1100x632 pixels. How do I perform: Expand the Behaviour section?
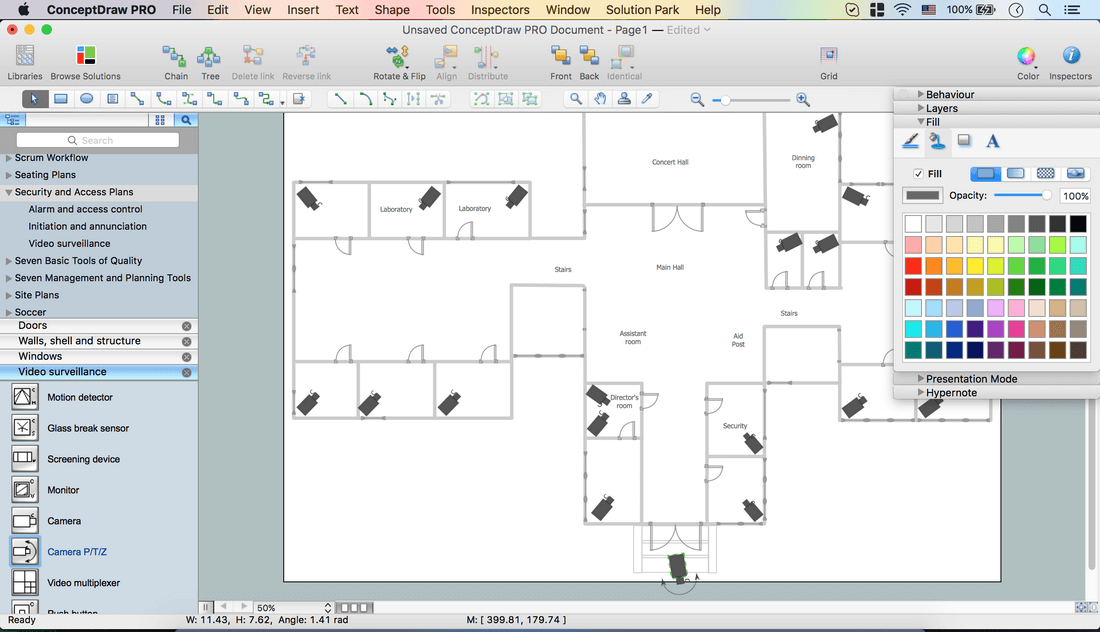point(920,94)
